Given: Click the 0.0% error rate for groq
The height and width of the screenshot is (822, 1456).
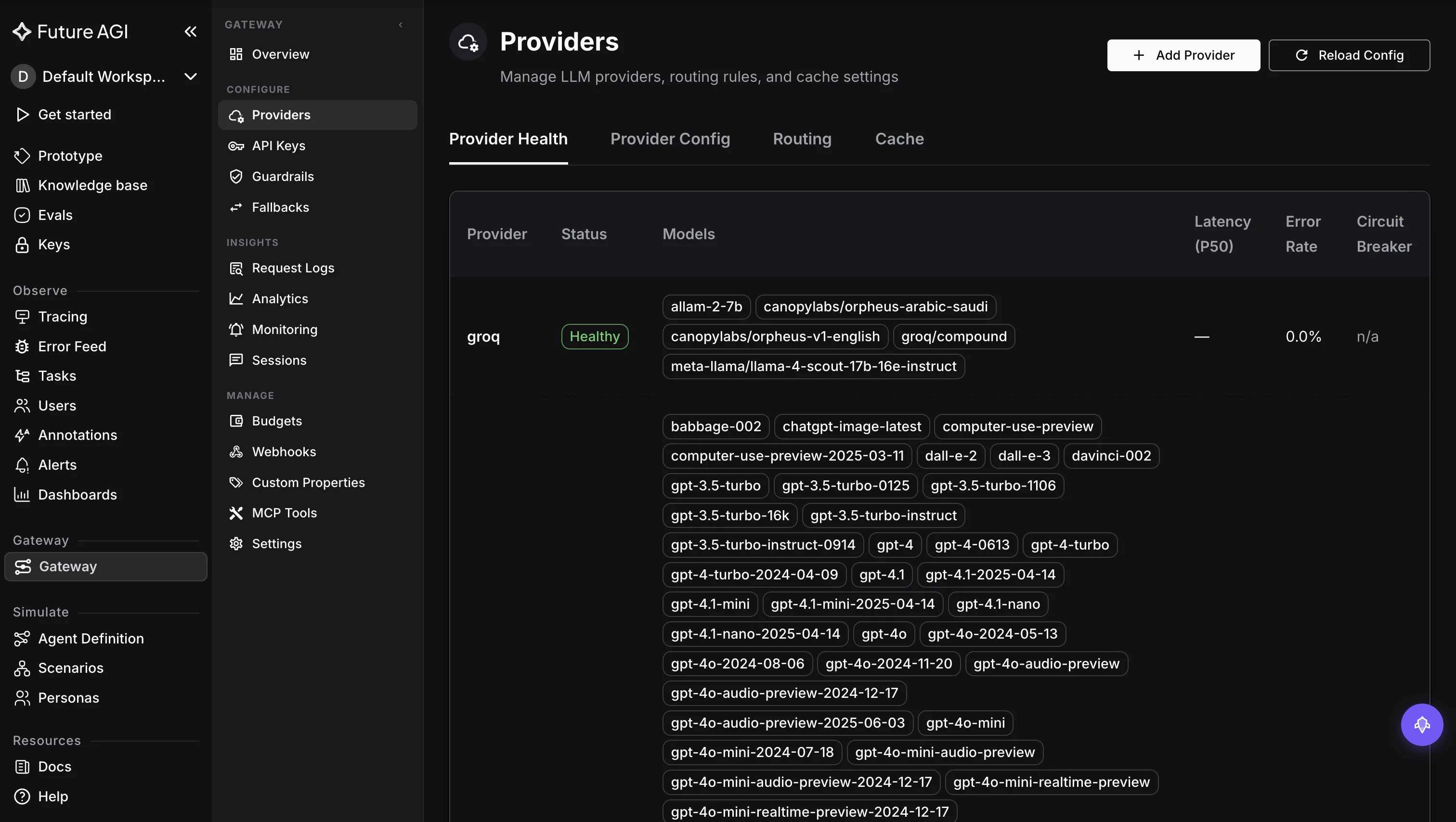Looking at the screenshot, I should click(1303, 337).
